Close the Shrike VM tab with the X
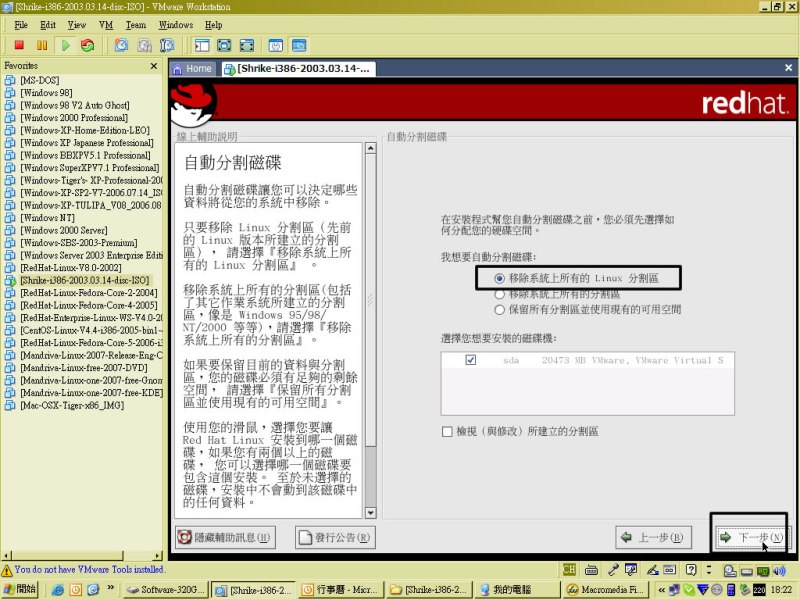The height and width of the screenshot is (600, 800). click(x=788, y=67)
